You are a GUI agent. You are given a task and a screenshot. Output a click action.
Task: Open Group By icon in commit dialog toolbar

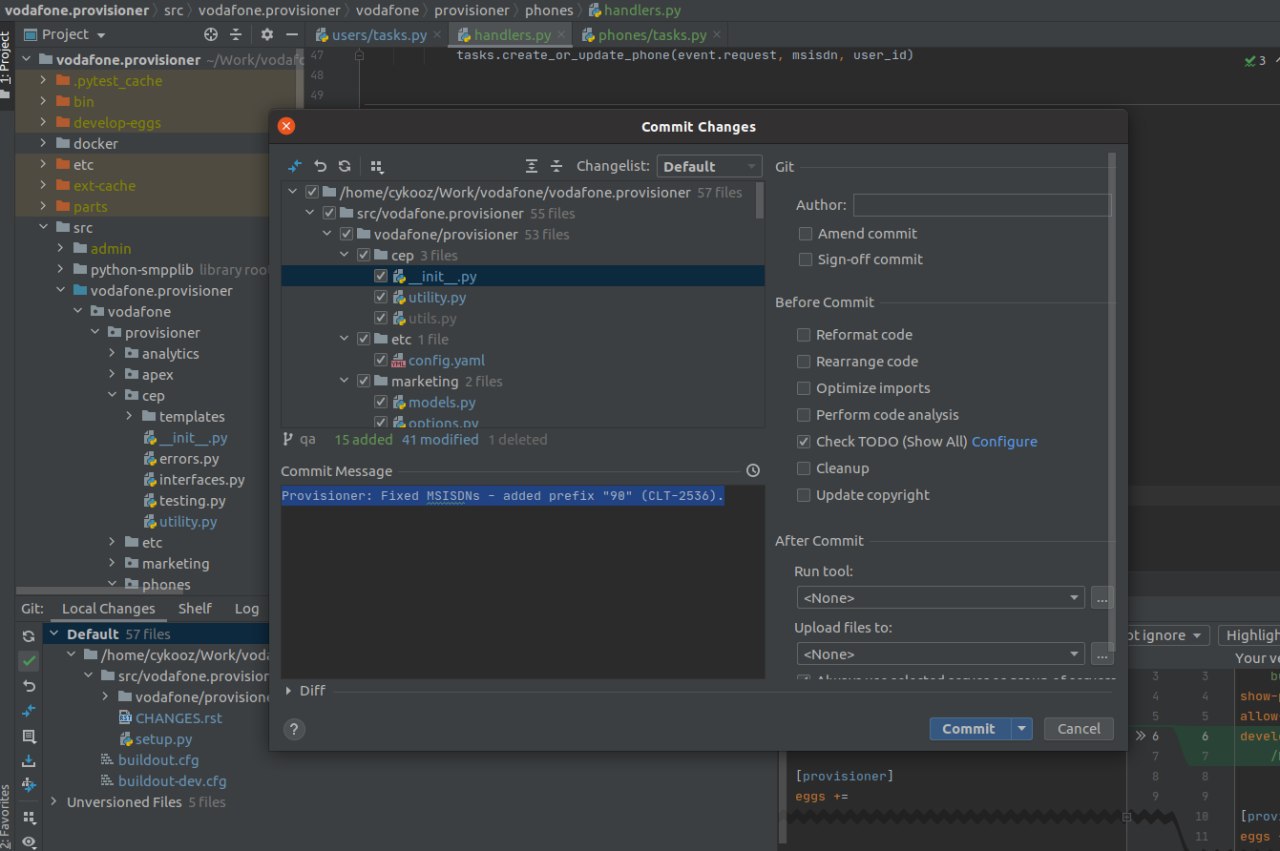tap(377, 166)
